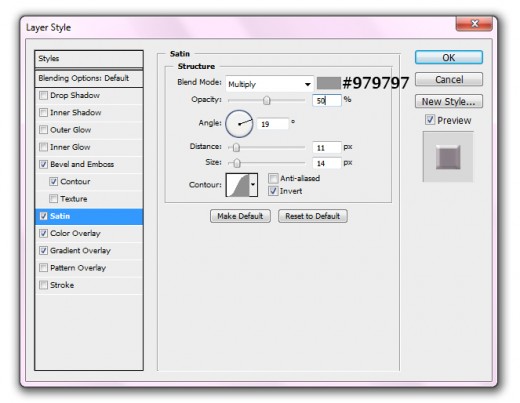Click the Reset to Default button

click(x=313, y=216)
